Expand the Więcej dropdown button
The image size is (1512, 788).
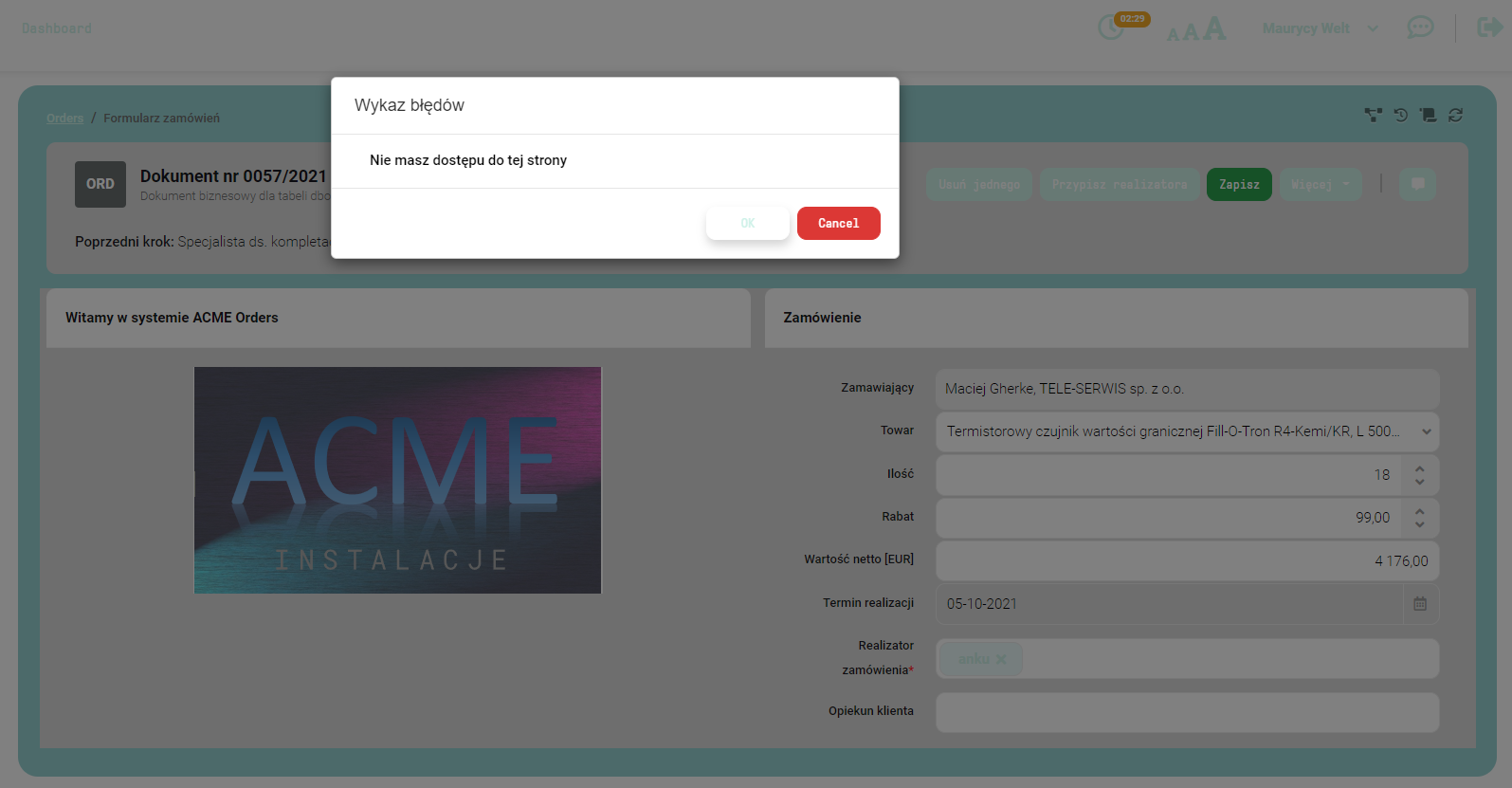click(x=1320, y=184)
